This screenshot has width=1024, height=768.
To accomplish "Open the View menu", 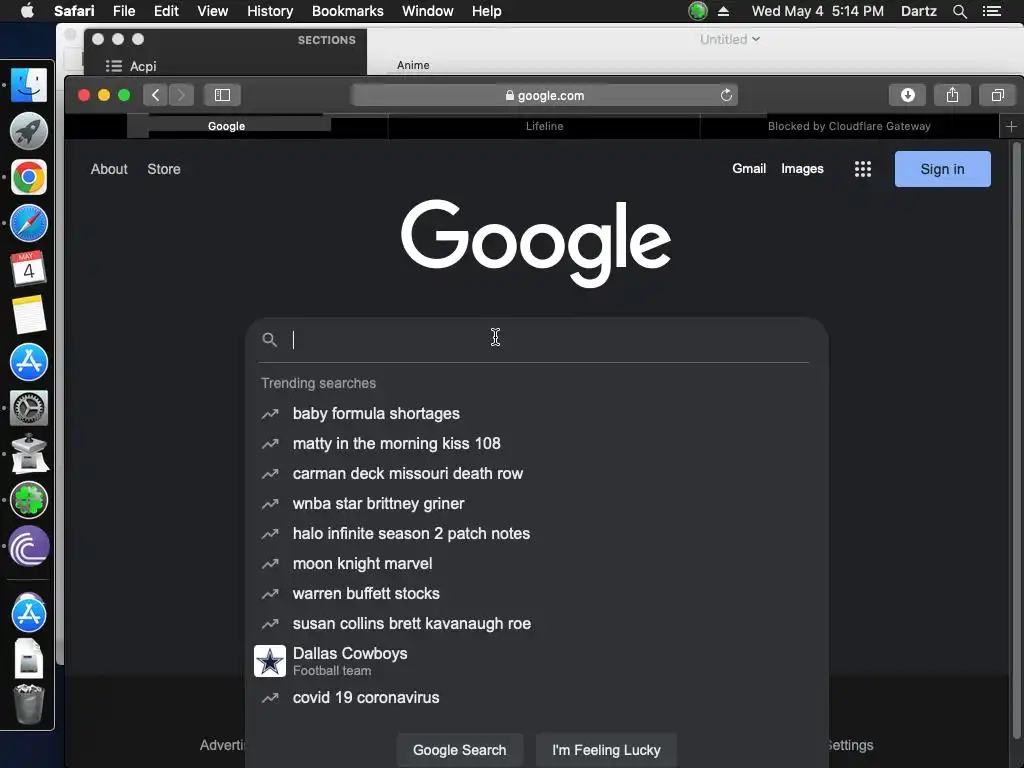I will (213, 11).
